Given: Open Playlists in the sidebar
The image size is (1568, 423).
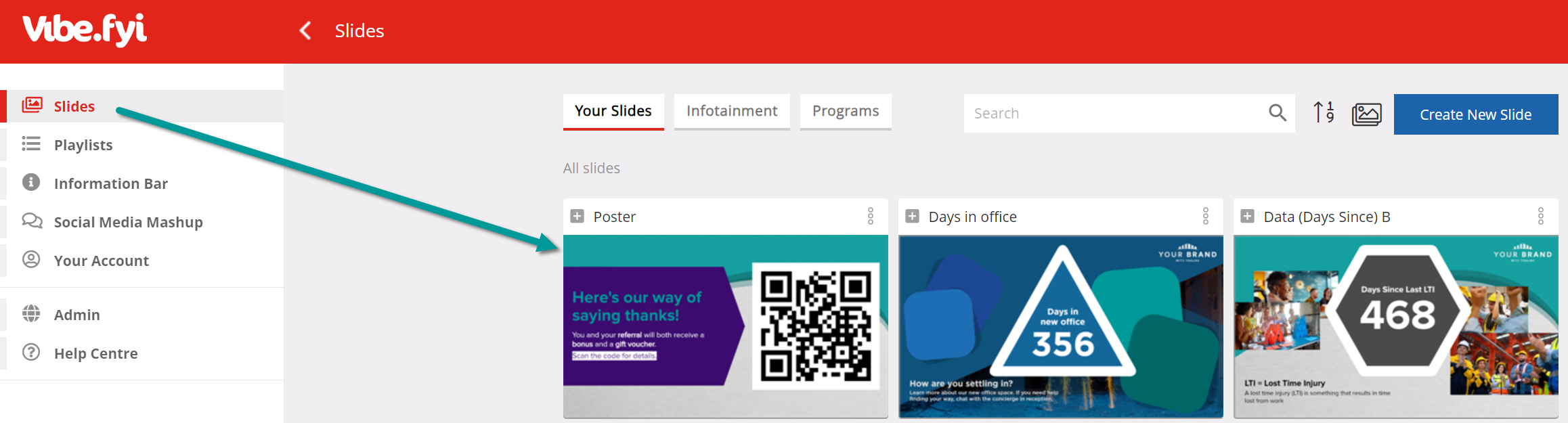Looking at the screenshot, I should [142, 145].
